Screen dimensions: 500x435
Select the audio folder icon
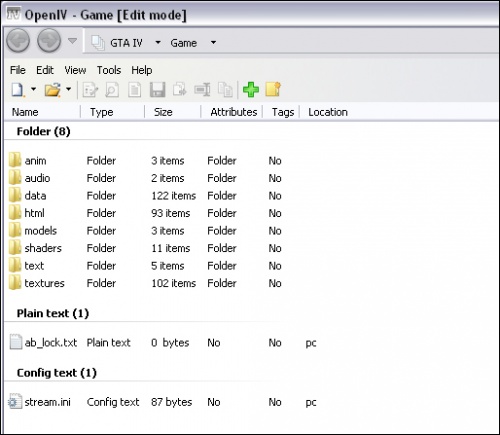coord(15,177)
